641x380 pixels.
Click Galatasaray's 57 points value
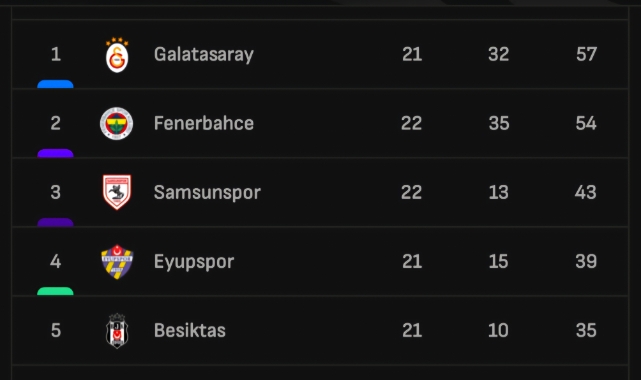click(x=586, y=54)
